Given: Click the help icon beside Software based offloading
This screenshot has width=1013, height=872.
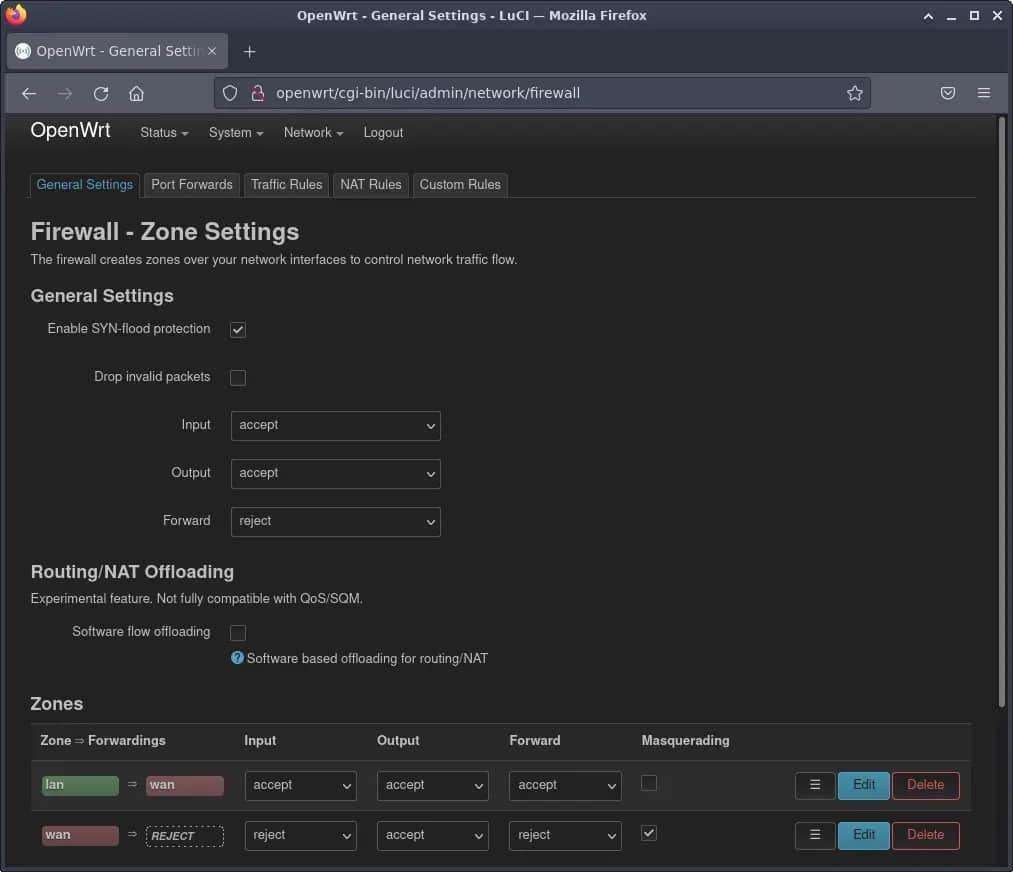Looking at the screenshot, I should (x=237, y=658).
